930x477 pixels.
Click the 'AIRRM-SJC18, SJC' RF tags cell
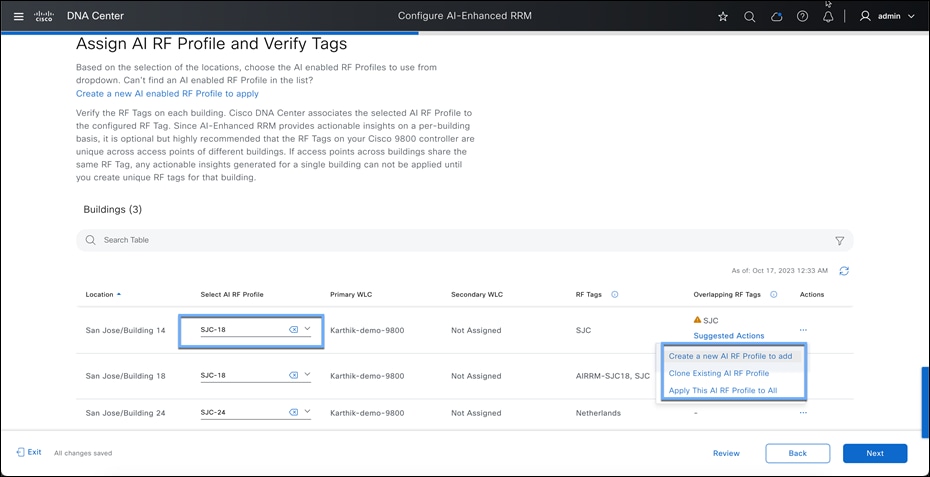point(612,376)
